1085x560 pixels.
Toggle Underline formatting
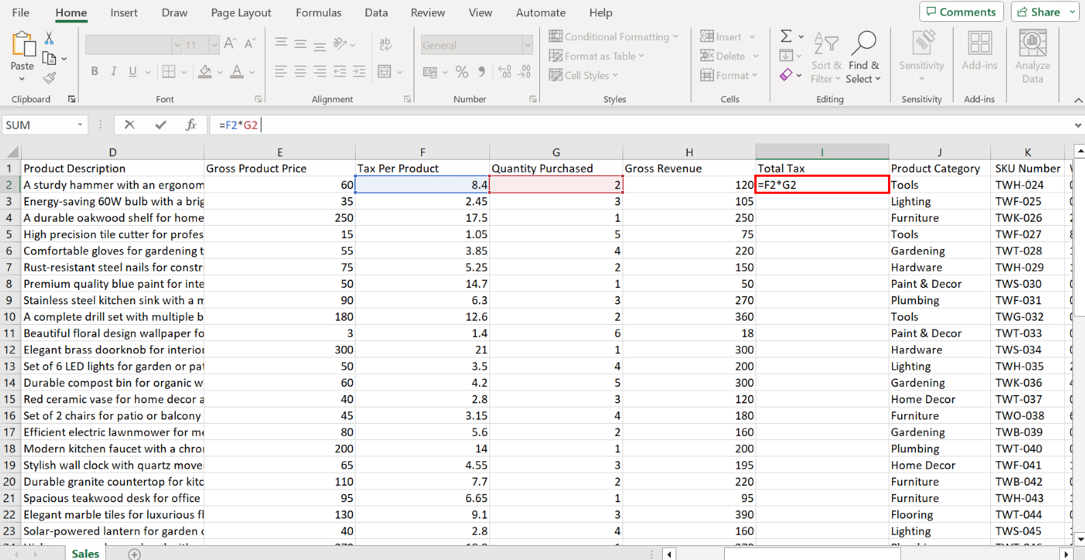click(x=133, y=72)
